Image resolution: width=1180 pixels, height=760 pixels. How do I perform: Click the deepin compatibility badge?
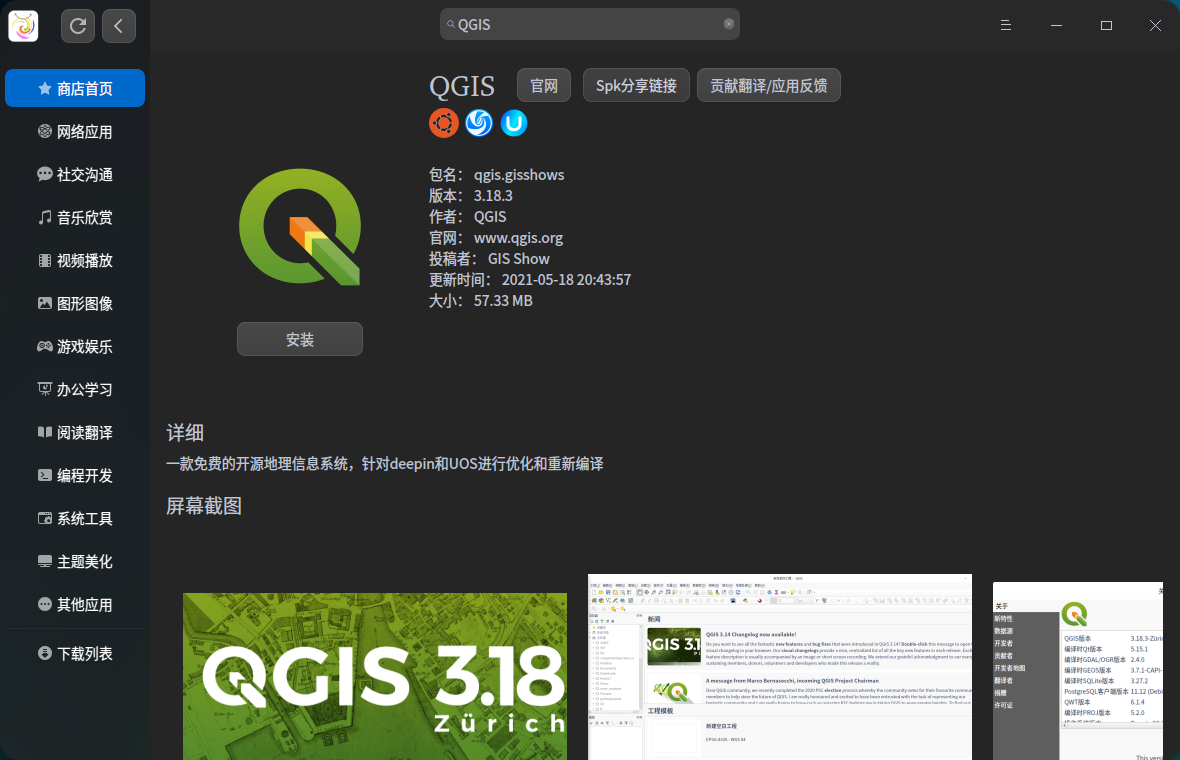[x=479, y=123]
